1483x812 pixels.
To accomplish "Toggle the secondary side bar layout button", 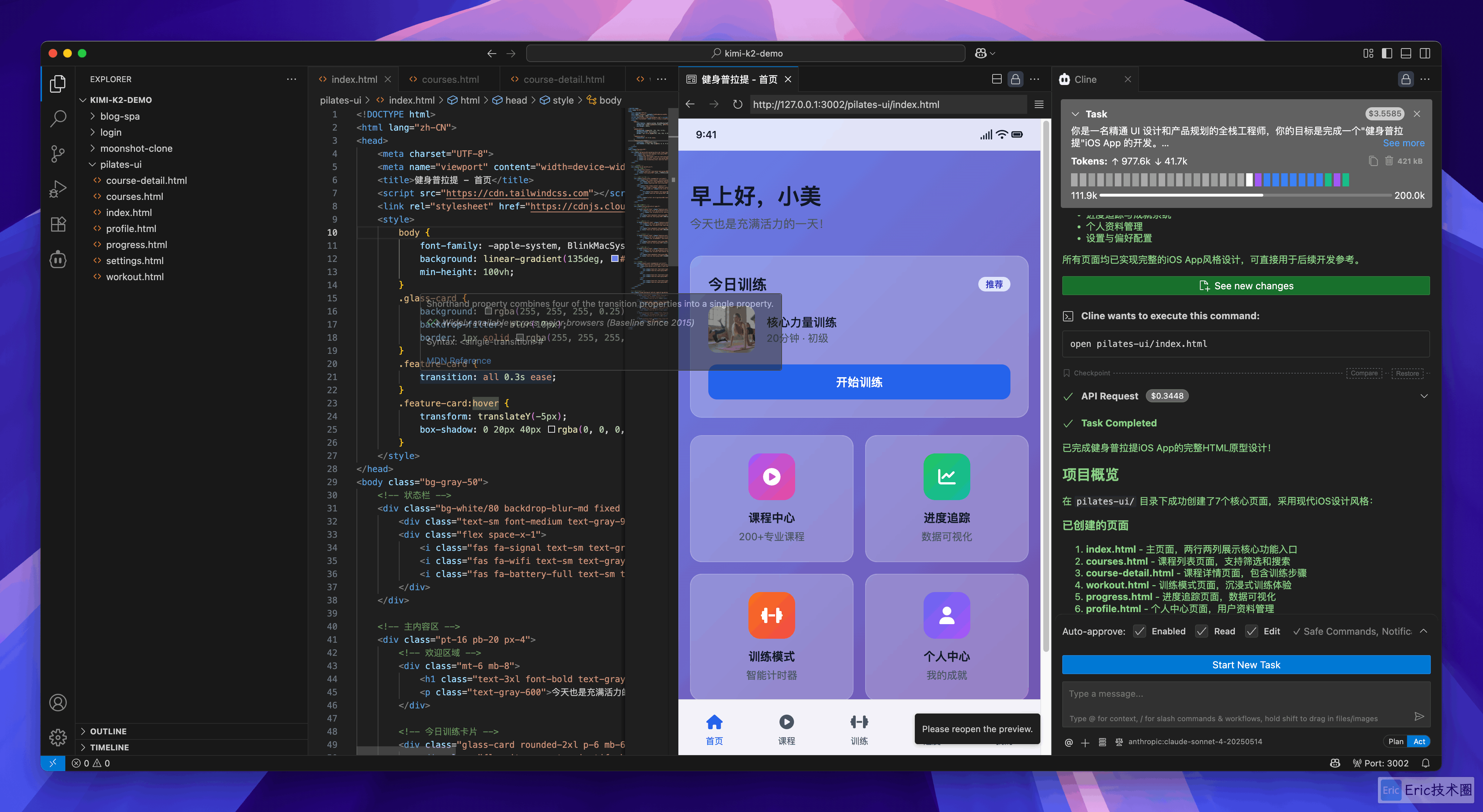I will tap(1424, 53).
